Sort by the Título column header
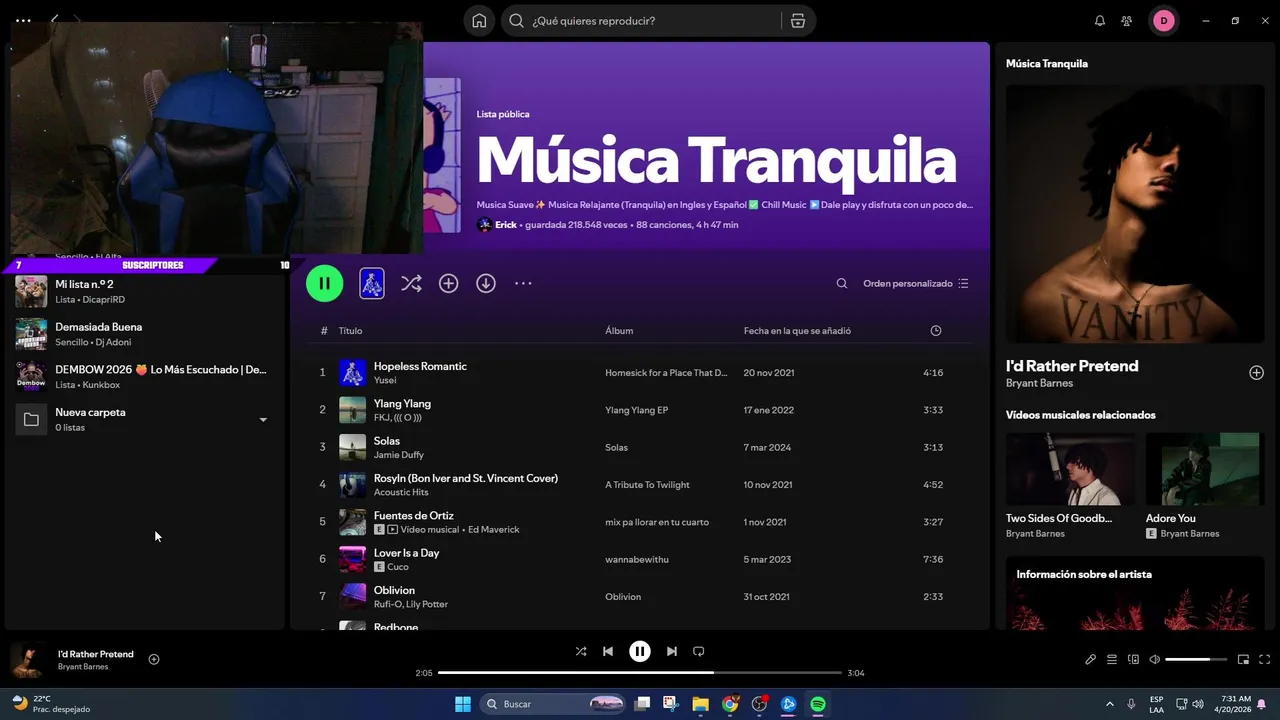Screen dimensions: 1280x720 click(x=350, y=331)
